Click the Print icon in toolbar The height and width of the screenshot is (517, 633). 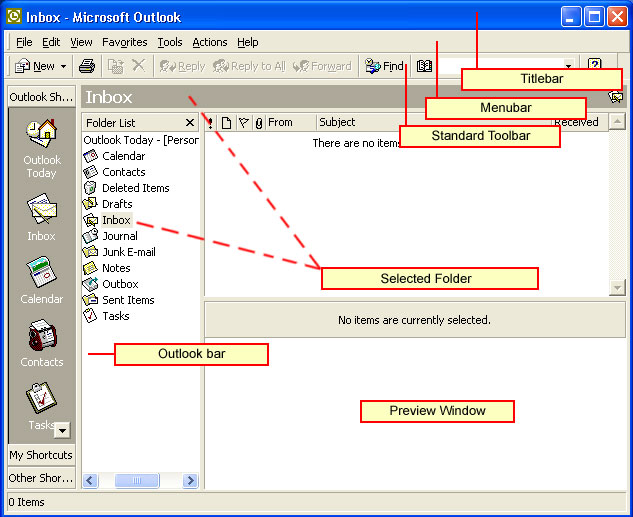[87, 66]
